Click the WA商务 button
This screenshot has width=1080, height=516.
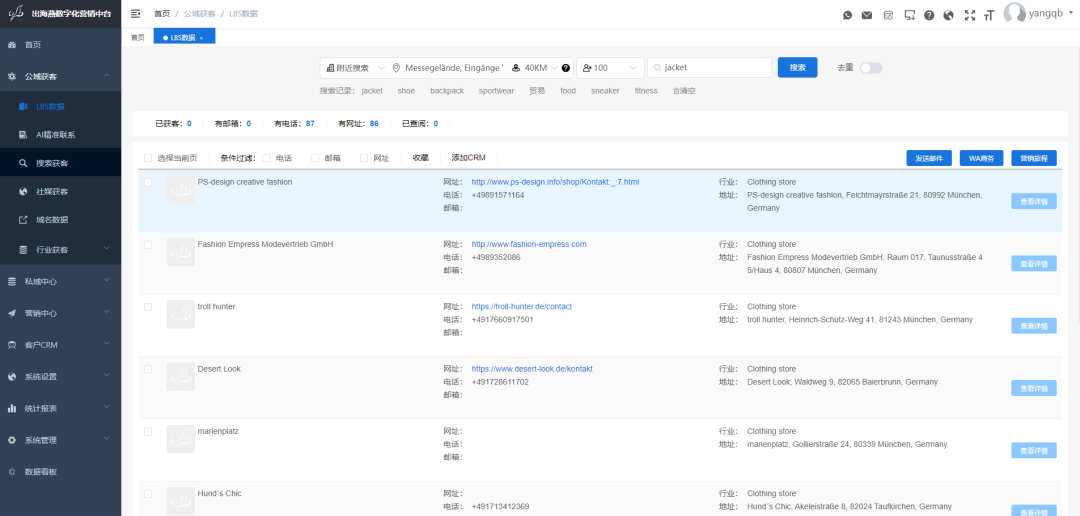click(982, 158)
